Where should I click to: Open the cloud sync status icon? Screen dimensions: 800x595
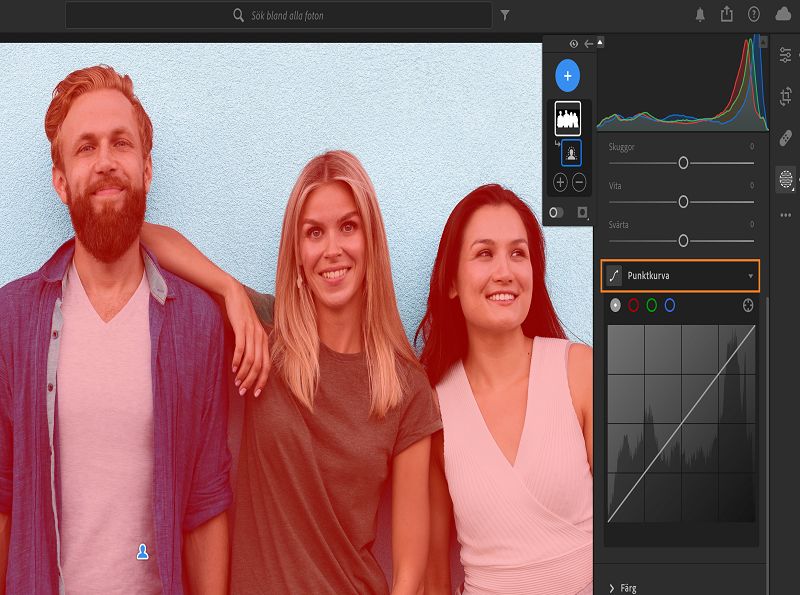782,15
